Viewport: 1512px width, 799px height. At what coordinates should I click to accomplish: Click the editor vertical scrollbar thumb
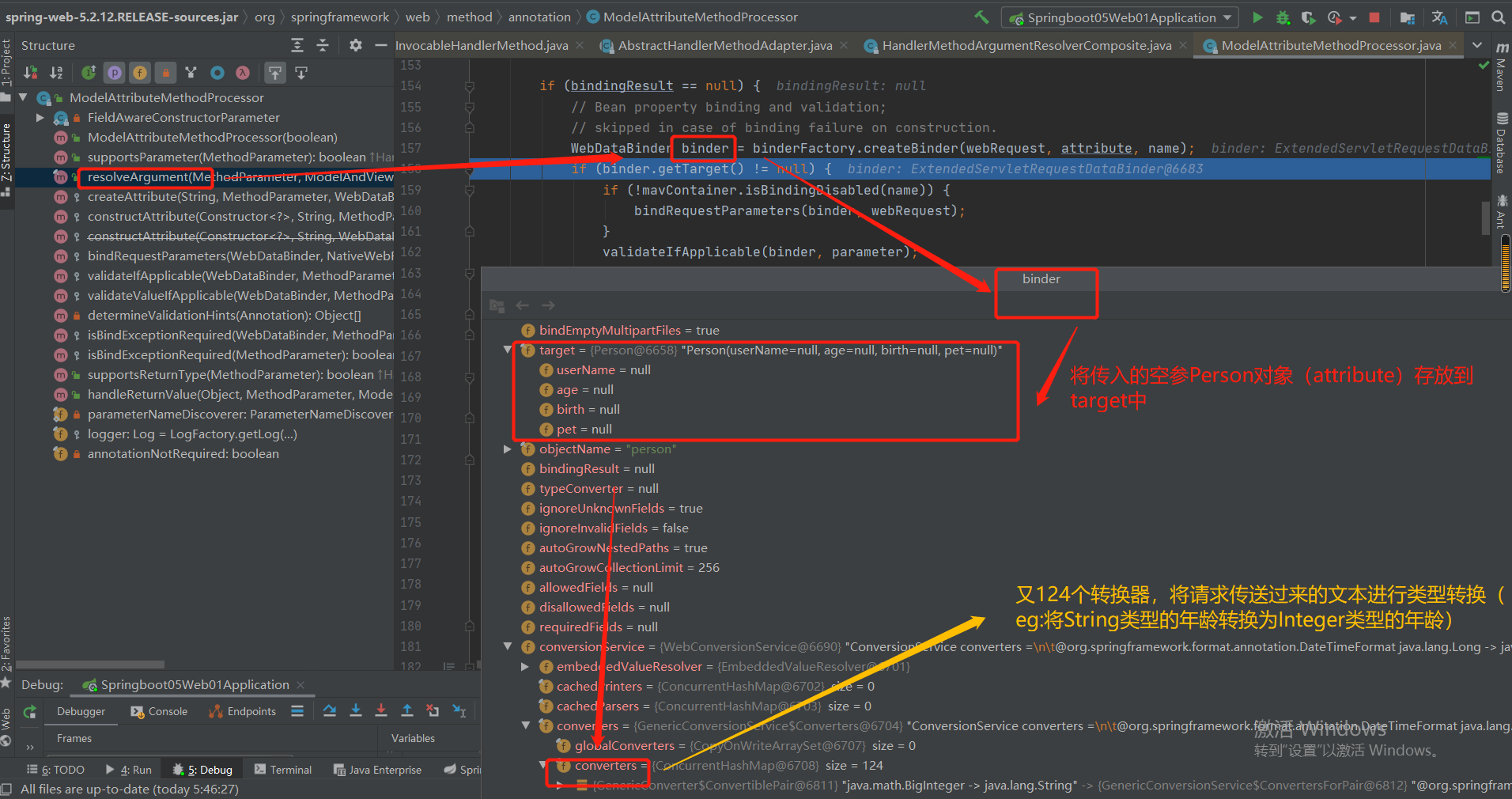coord(1486,218)
